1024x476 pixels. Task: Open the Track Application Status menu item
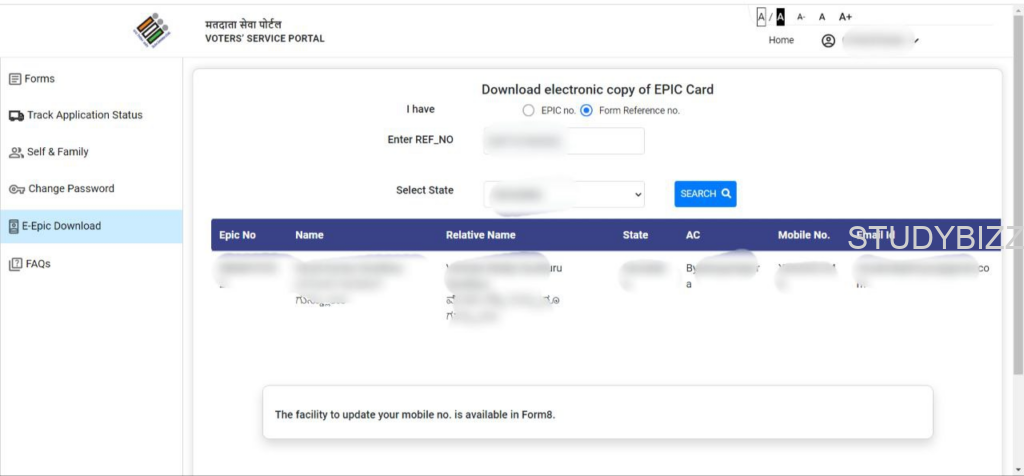(84, 116)
